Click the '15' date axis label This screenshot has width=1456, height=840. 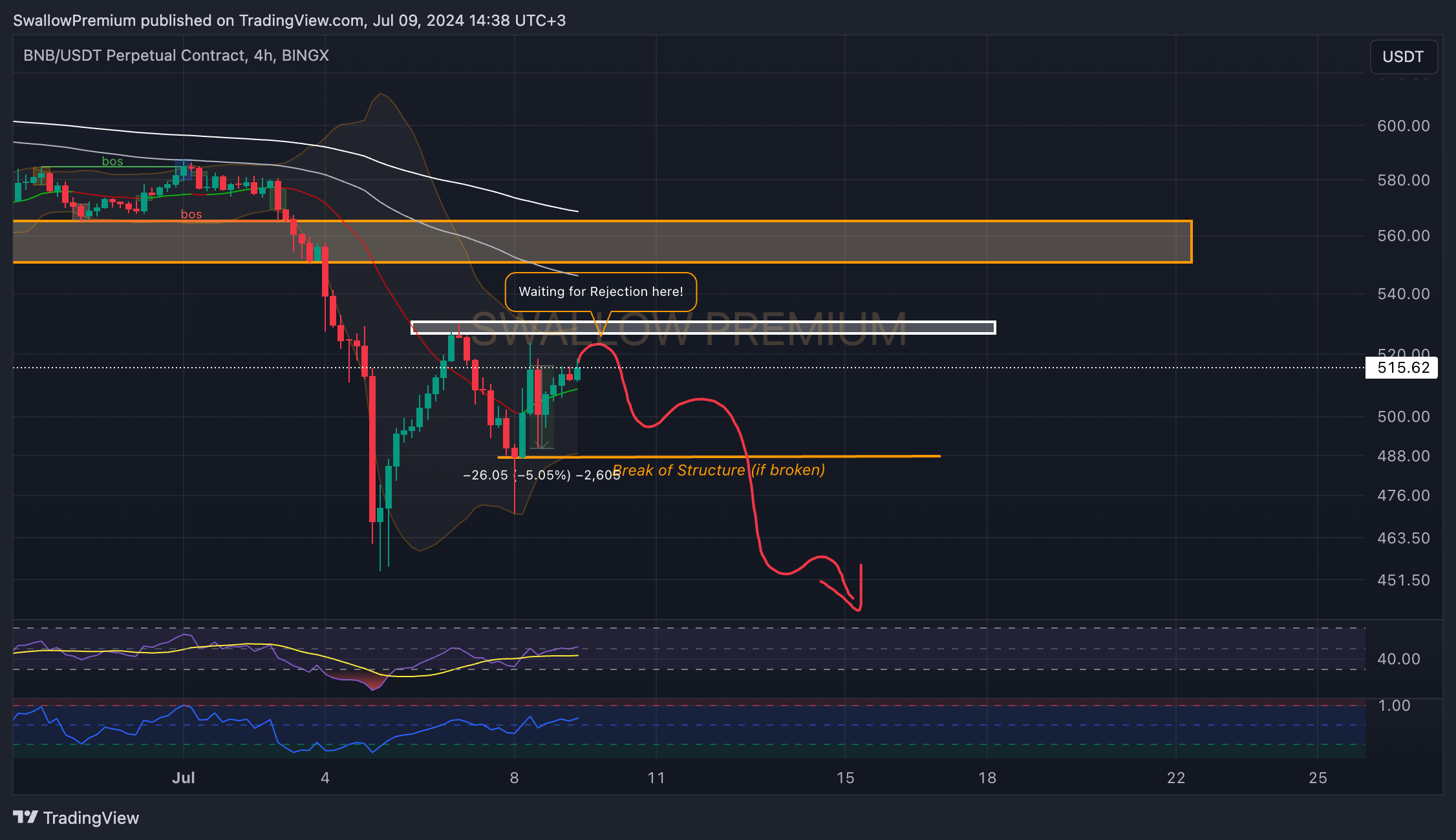coord(845,778)
